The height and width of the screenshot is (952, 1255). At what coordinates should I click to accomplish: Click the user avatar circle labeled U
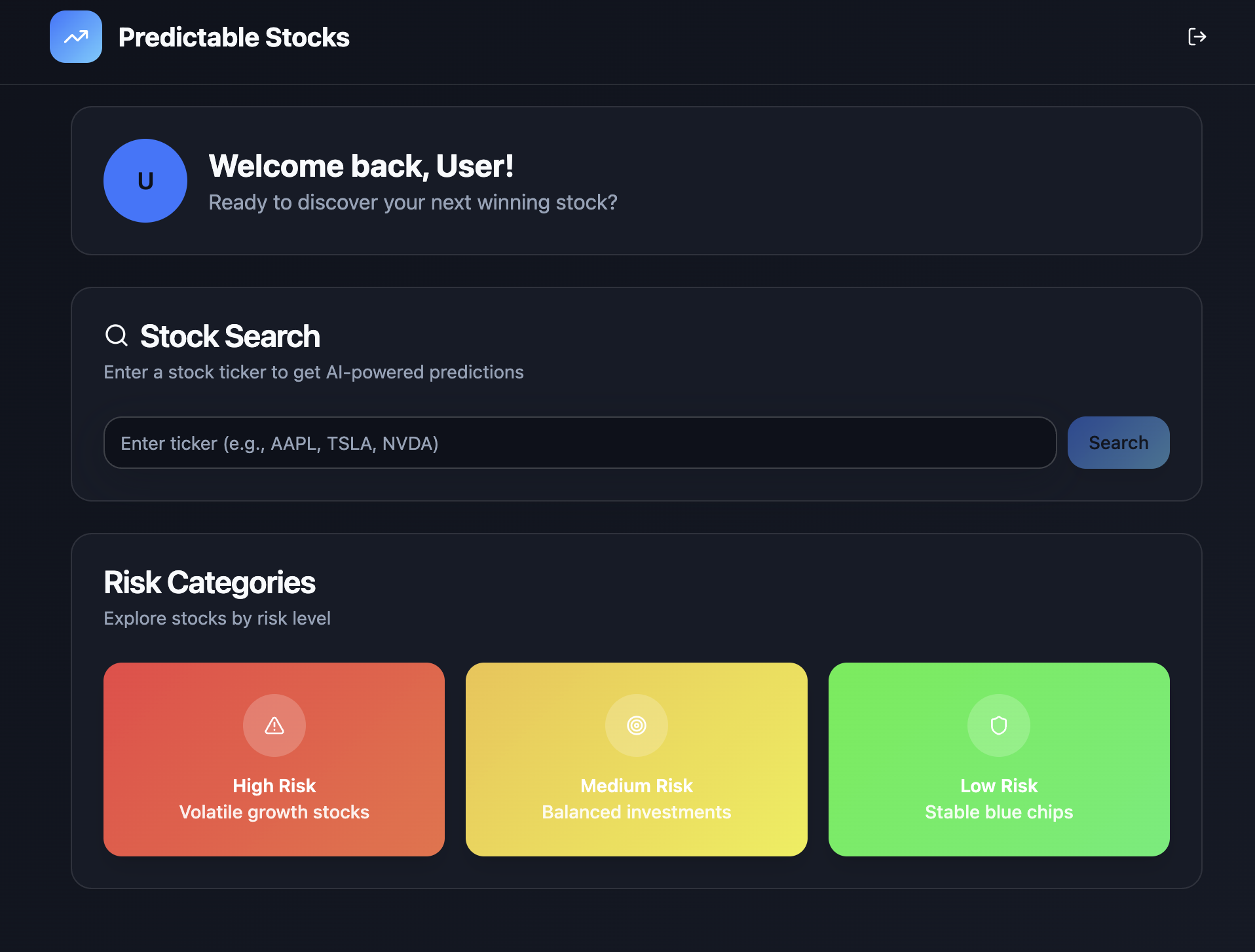click(145, 181)
